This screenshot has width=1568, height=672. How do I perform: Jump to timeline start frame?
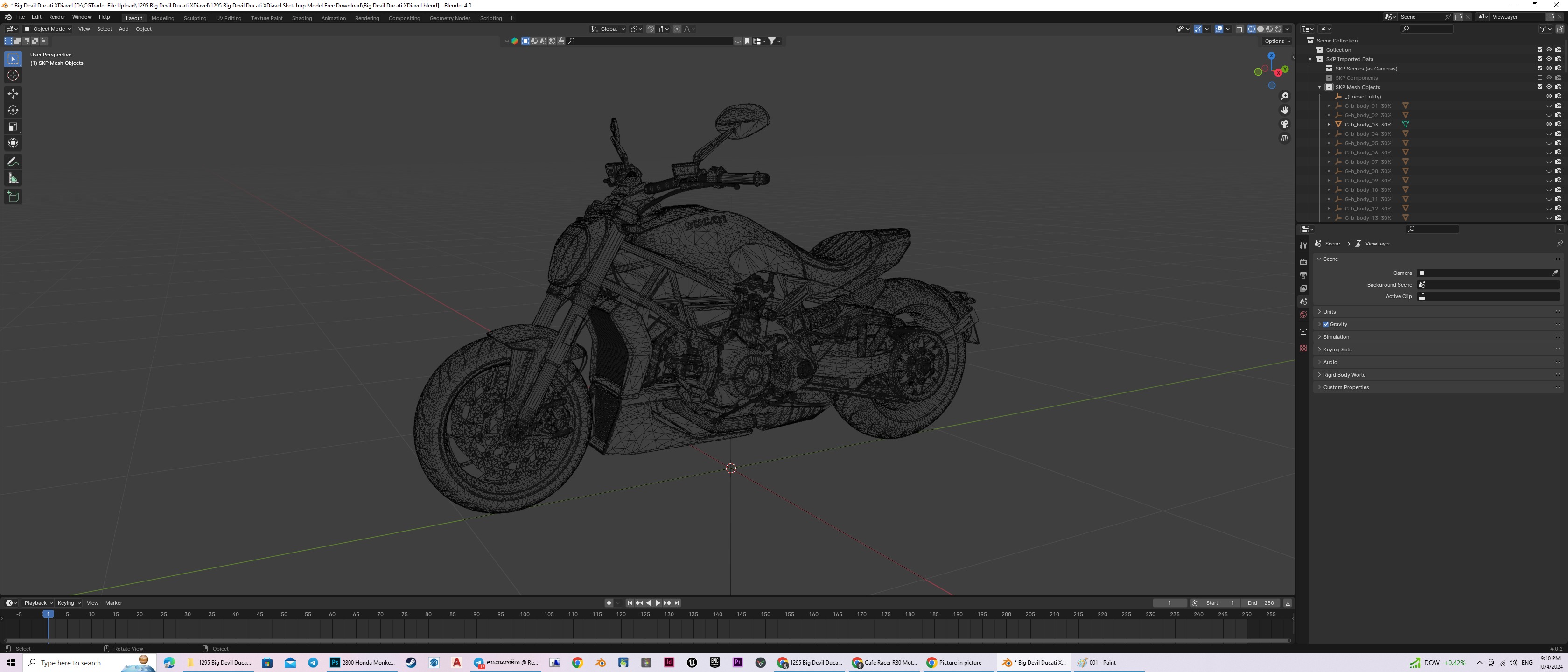pos(630,602)
